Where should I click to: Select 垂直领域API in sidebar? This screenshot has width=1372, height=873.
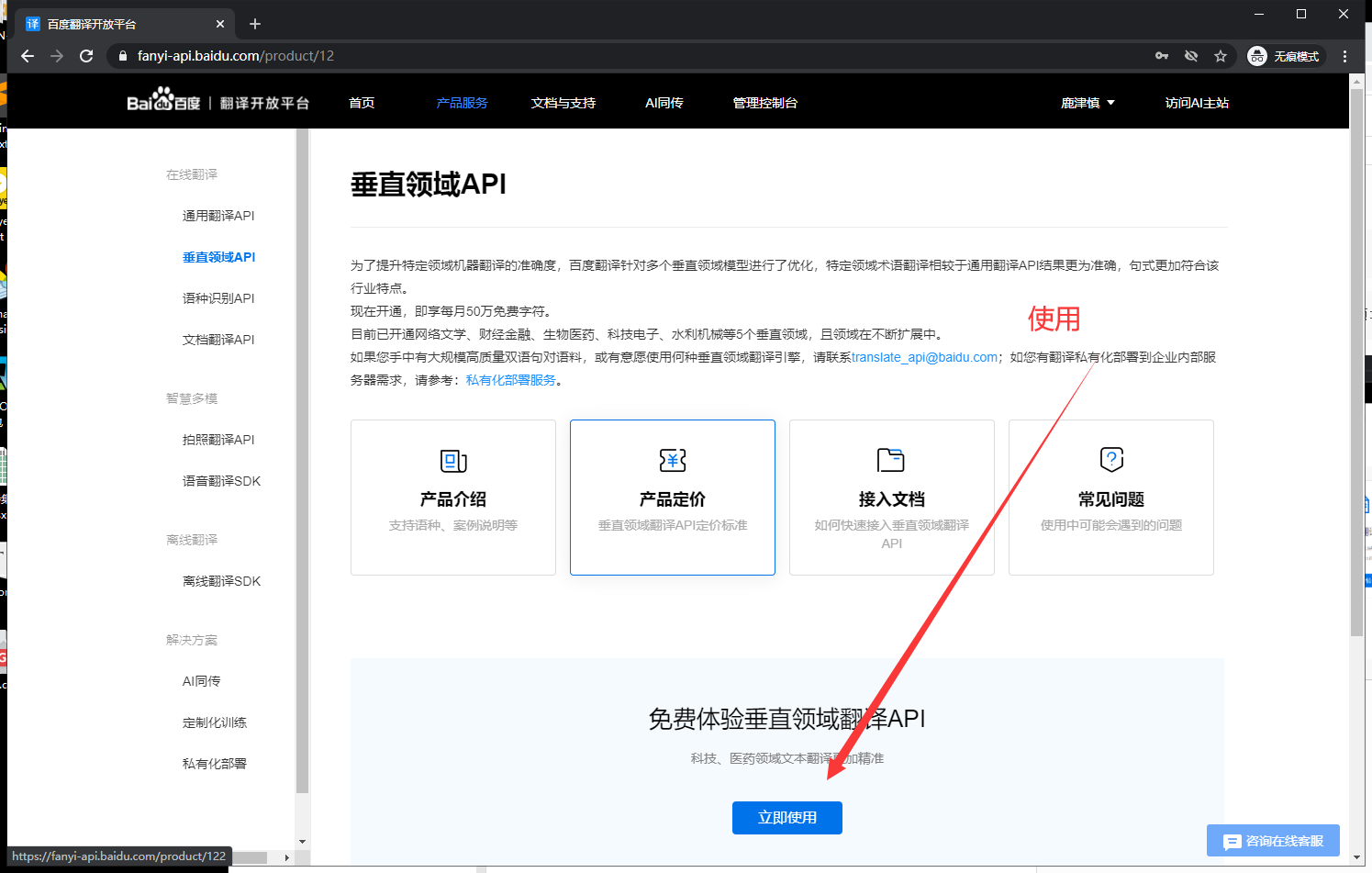pyautogui.click(x=218, y=257)
